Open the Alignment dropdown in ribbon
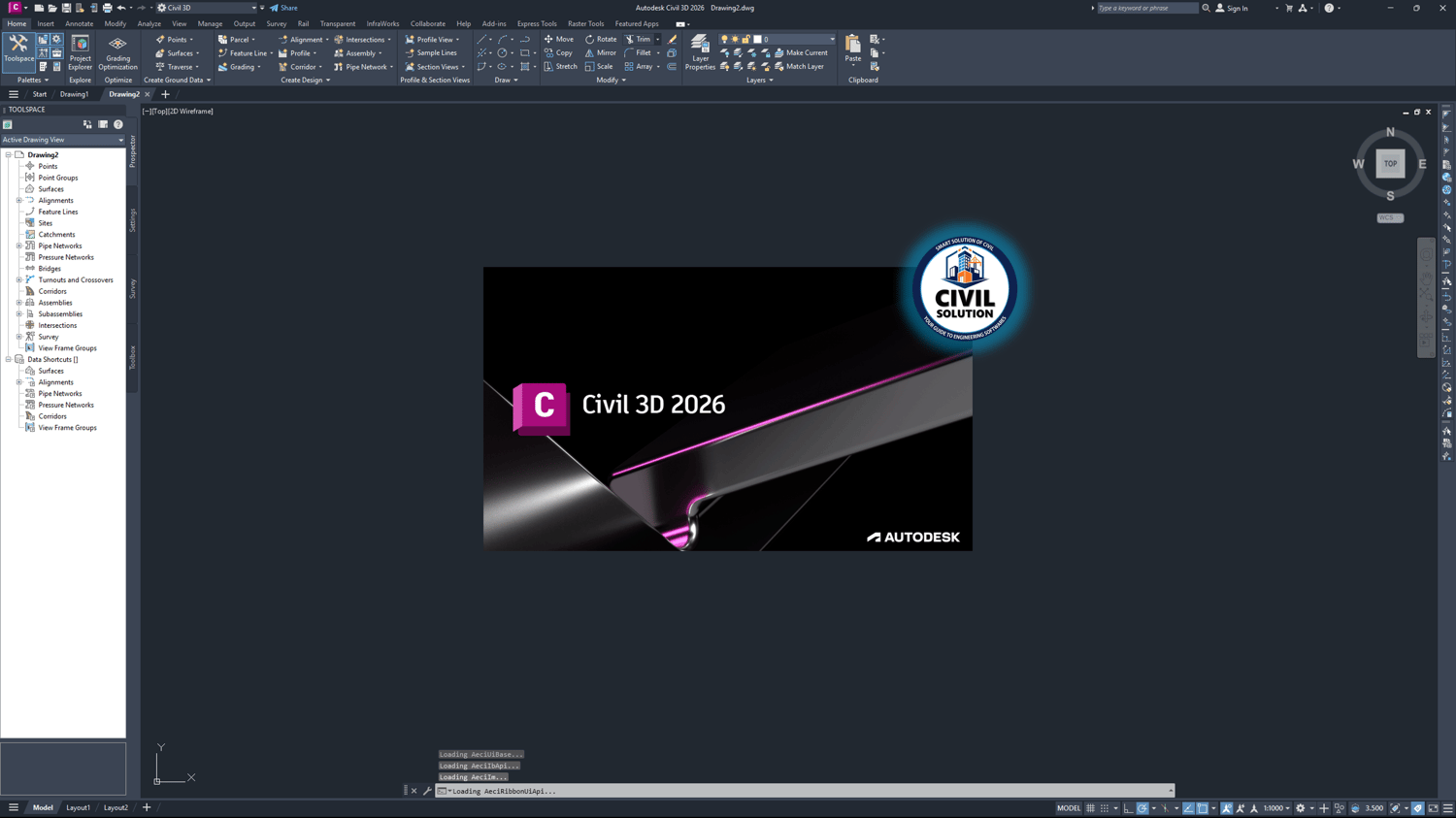 coord(303,40)
